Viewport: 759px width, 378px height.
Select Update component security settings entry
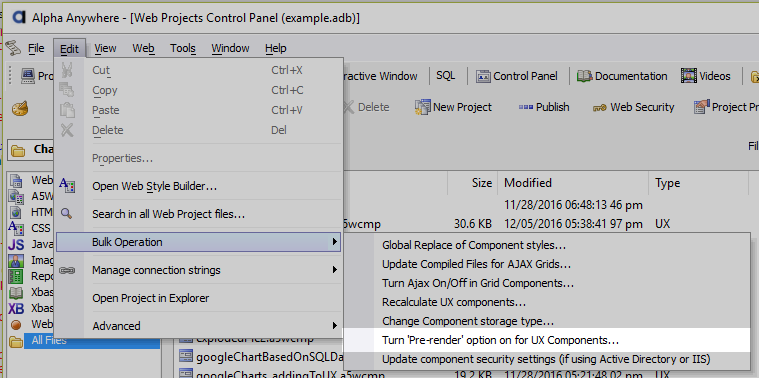click(546, 360)
